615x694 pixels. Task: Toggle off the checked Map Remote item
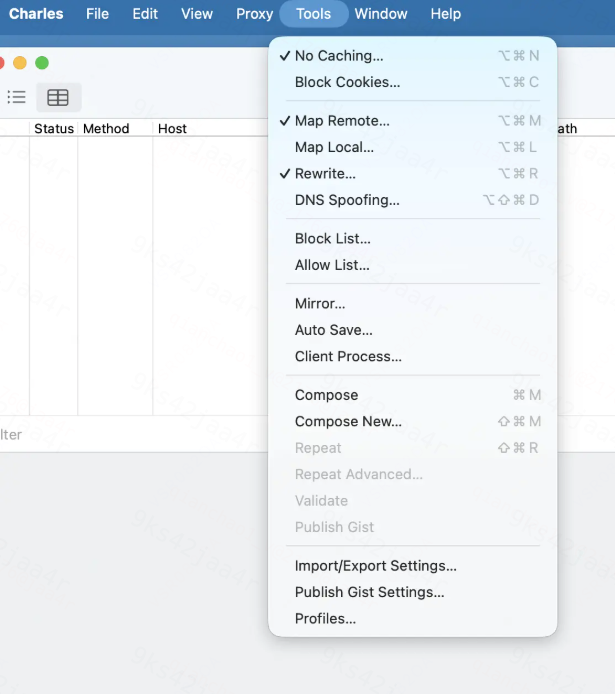(x=412, y=120)
